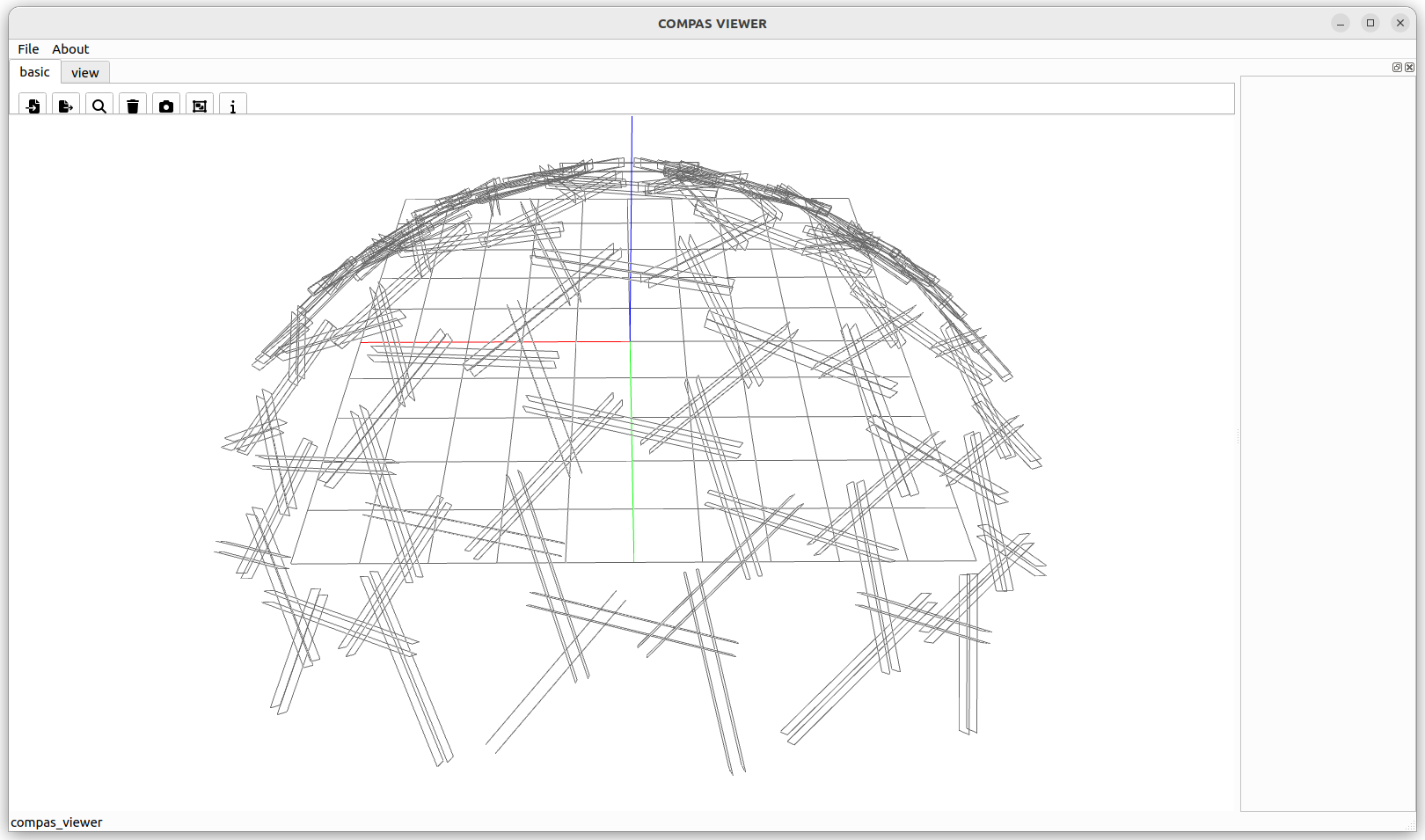Screen dimensions: 1425x840
Task: Select the magnifier zoom tool
Action: pos(99,106)
